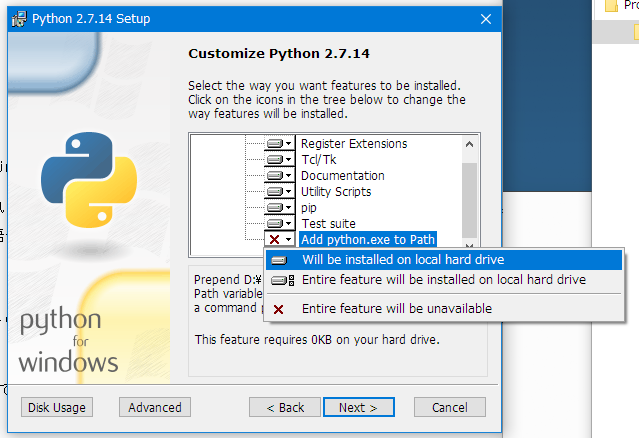Close the Python 2.7.14 Setup window
639x438 pixels.
click(486, 19)
